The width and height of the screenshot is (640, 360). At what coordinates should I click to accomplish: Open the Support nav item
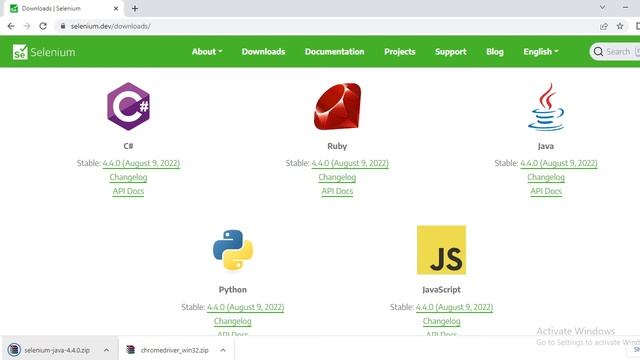click(451, 51)
